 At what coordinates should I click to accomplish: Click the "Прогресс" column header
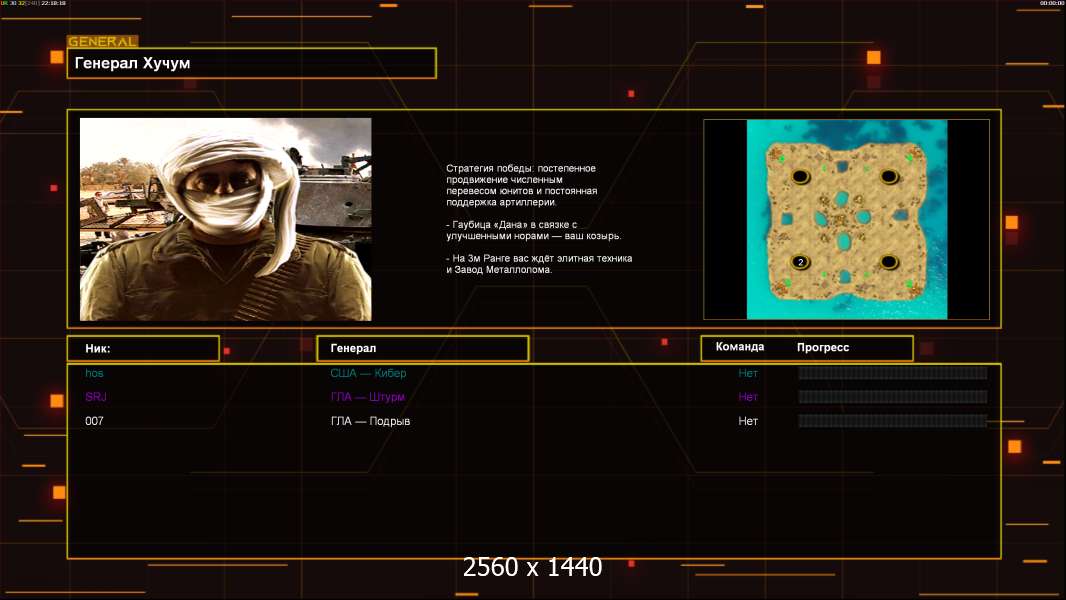coord(823,347)
